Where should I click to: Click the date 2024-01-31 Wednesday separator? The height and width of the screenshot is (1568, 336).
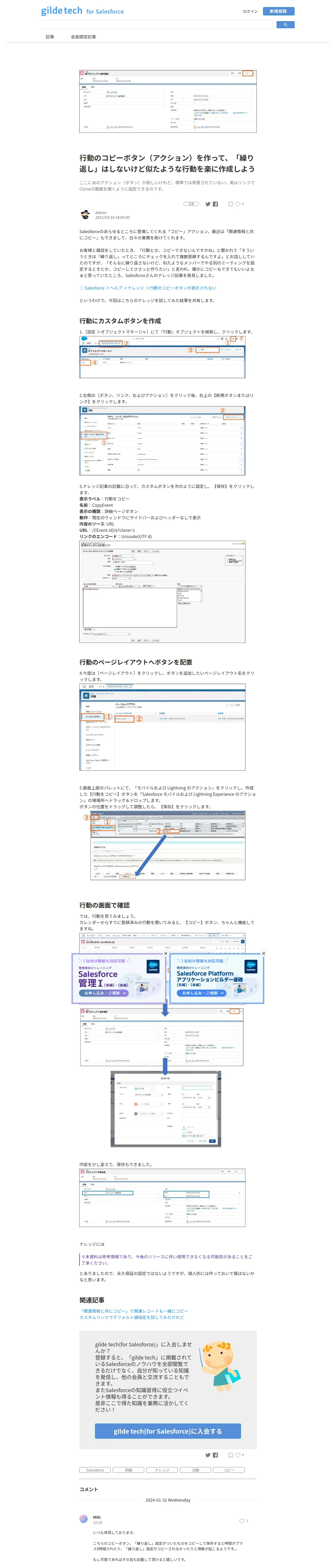tap(168, 1500)
